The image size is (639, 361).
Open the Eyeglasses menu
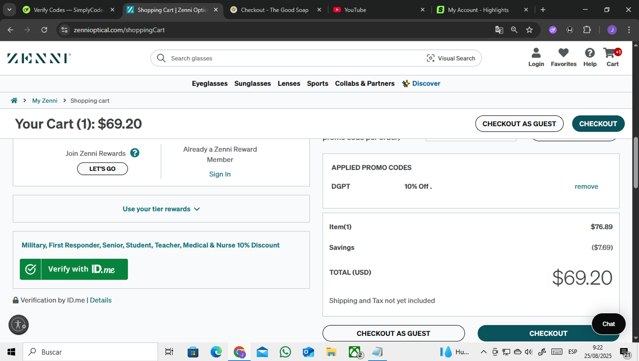click(x=209, y=83)
